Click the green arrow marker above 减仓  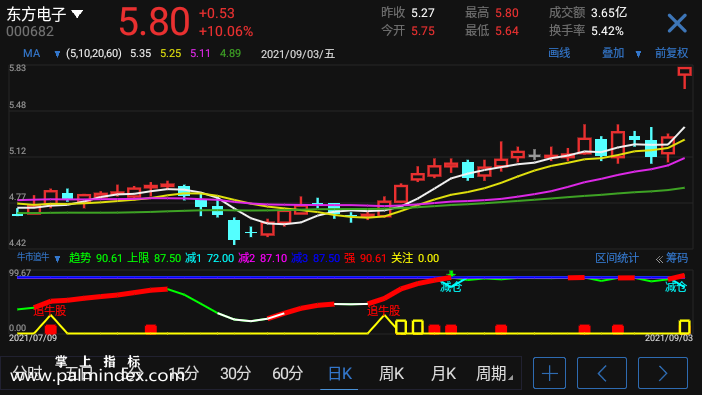point(452,273)
